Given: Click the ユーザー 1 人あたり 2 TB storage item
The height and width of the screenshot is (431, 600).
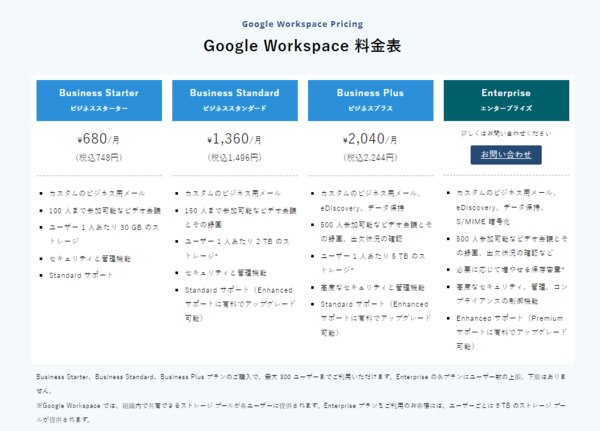Looking at the screenshot, I should [x=237, y=248].
